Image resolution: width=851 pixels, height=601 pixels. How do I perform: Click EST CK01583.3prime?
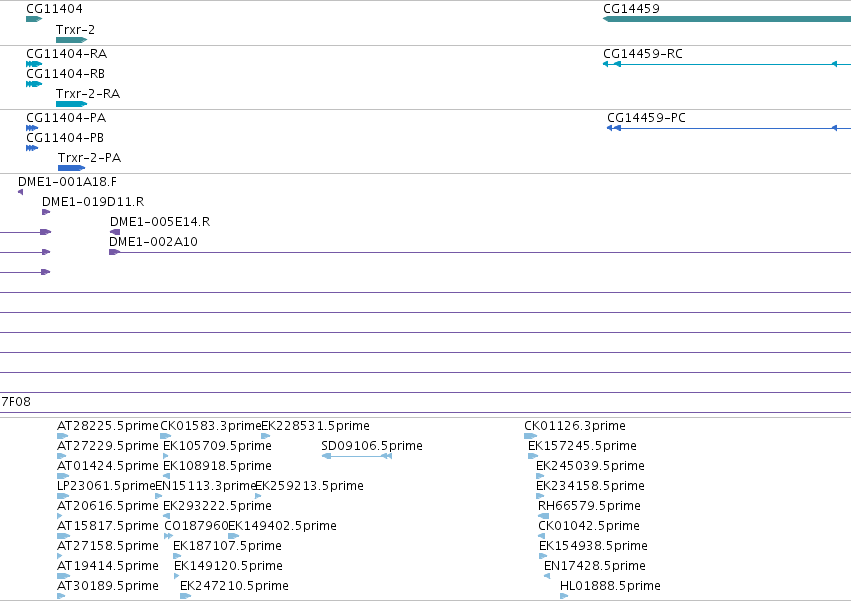(x=211, y=426)
